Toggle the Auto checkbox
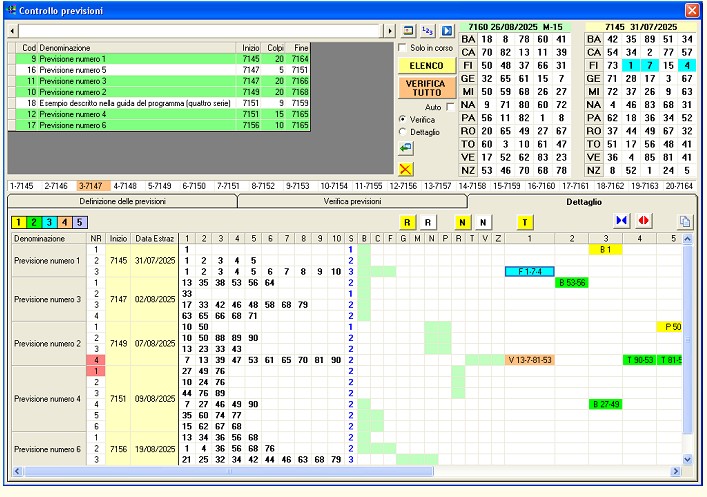Viewport: 707px width, 497px height. pos(449,106)
